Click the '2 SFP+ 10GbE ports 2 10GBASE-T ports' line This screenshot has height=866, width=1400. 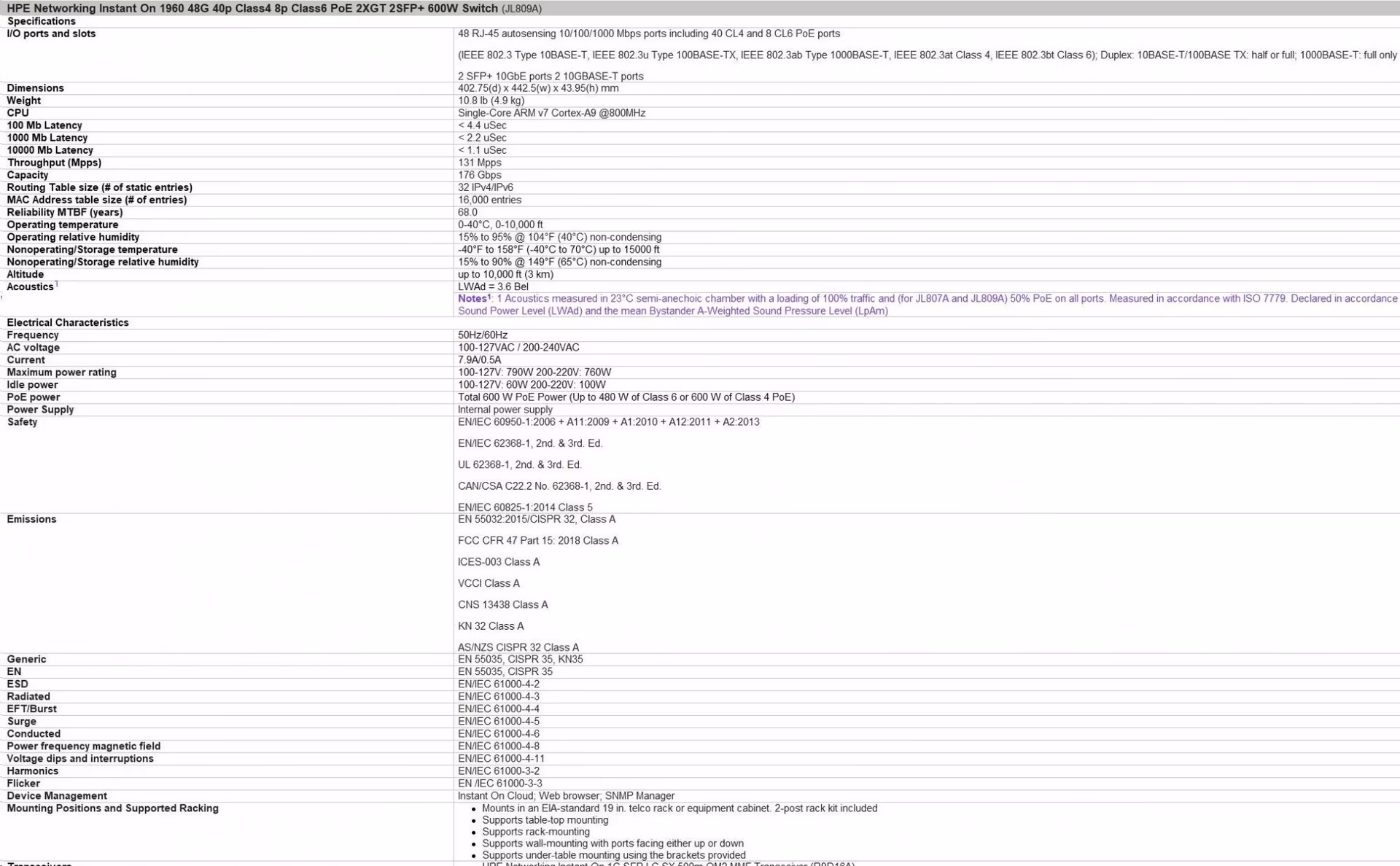tap(551, 76)
